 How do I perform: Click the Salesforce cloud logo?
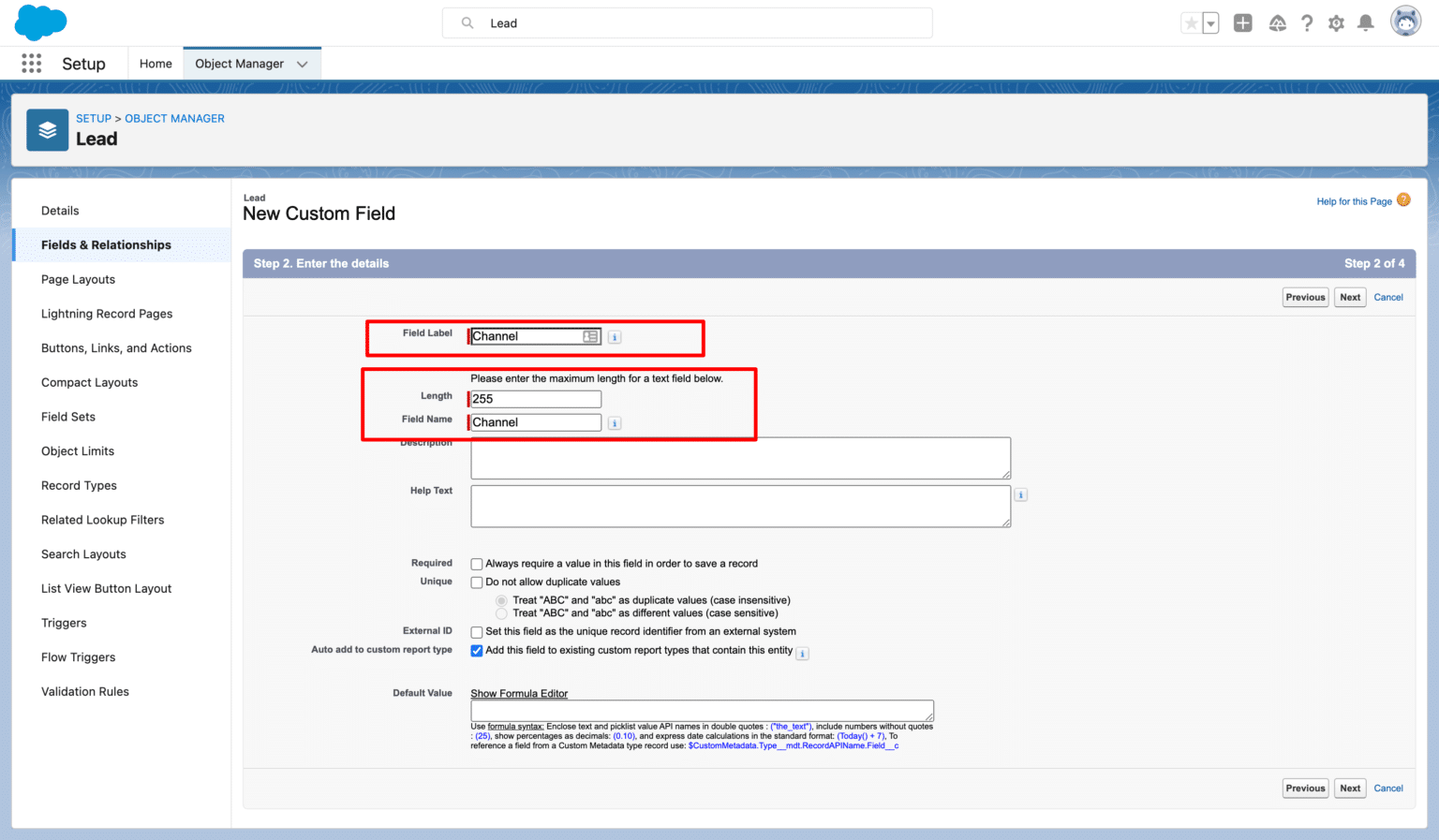pos(39,22)
